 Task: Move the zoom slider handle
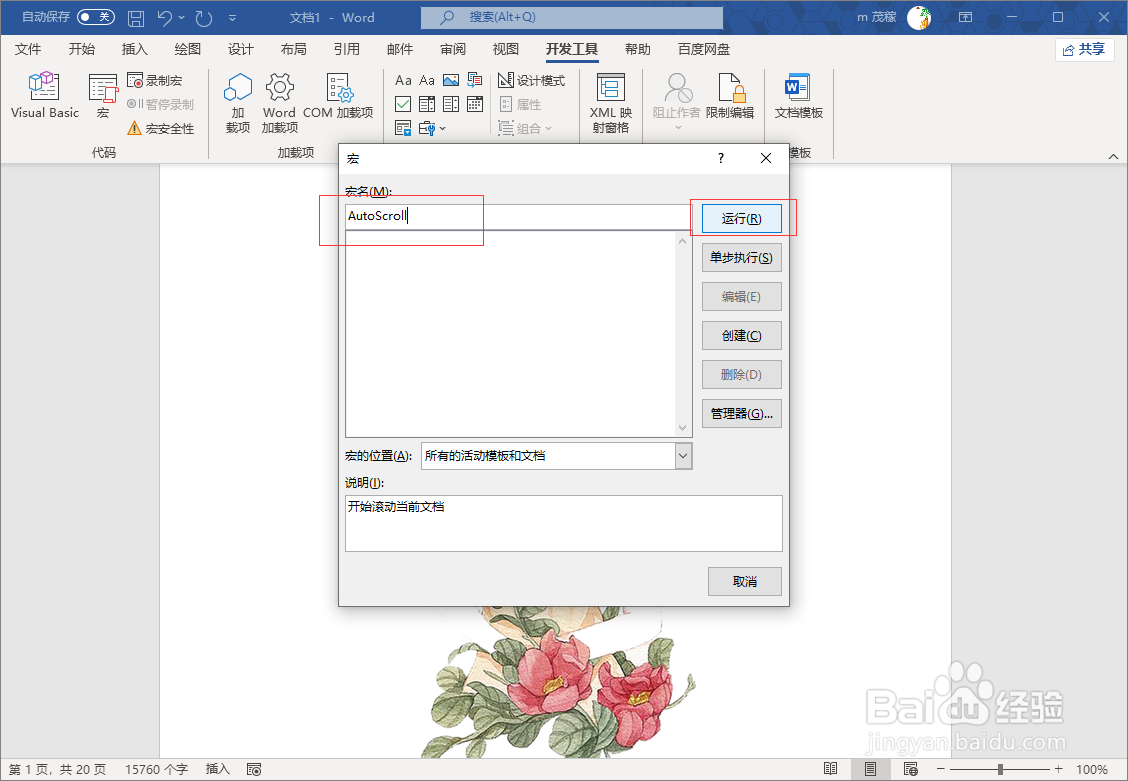click(x=1000, y=769)
